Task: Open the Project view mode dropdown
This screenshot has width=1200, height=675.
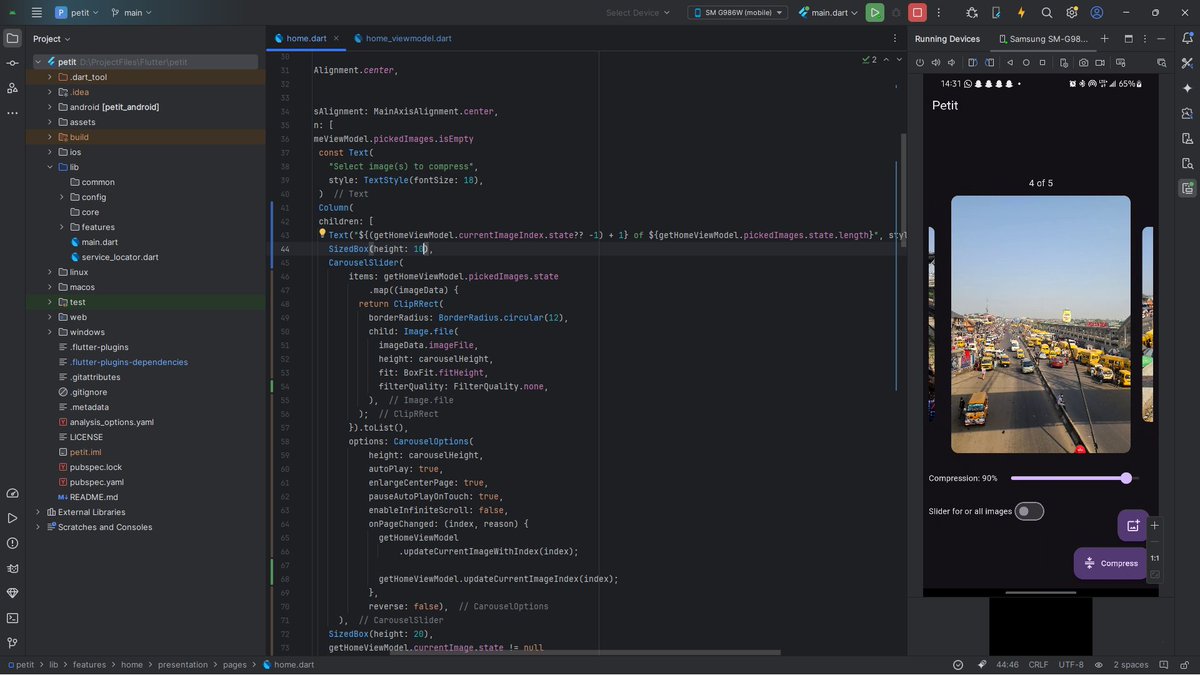Action: (x=52, y=38)
